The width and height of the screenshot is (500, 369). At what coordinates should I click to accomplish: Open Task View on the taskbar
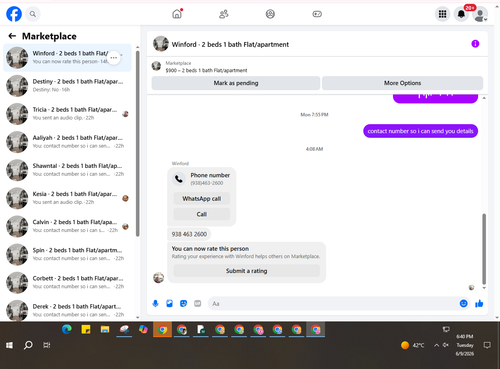tap(47, 345)
